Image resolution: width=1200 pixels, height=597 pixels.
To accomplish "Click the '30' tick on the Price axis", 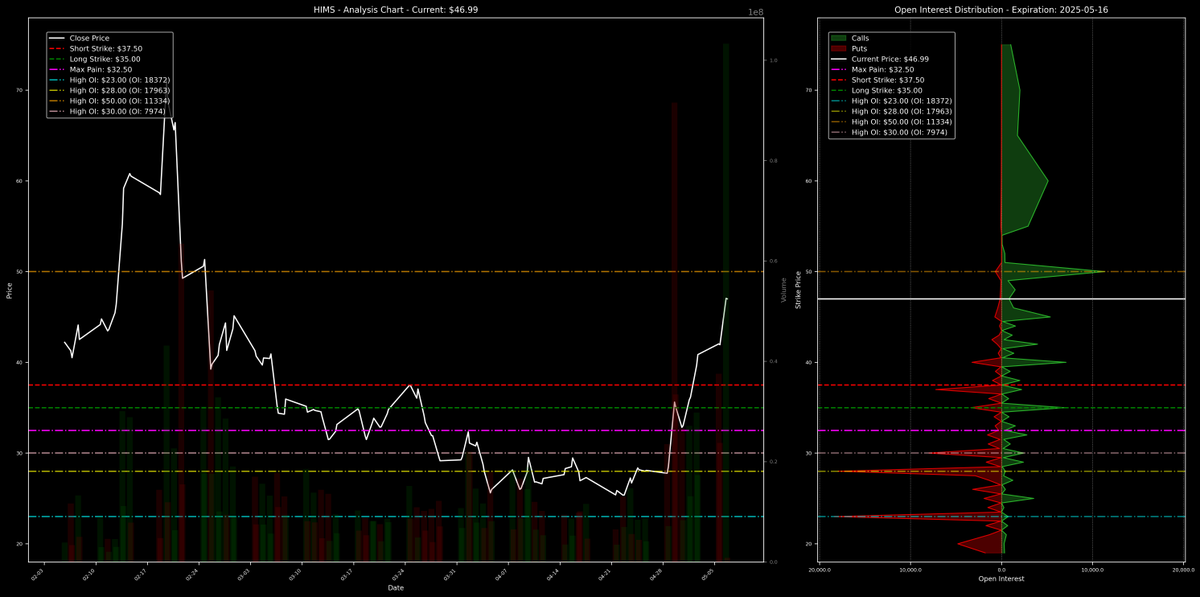I will point(20,453).
